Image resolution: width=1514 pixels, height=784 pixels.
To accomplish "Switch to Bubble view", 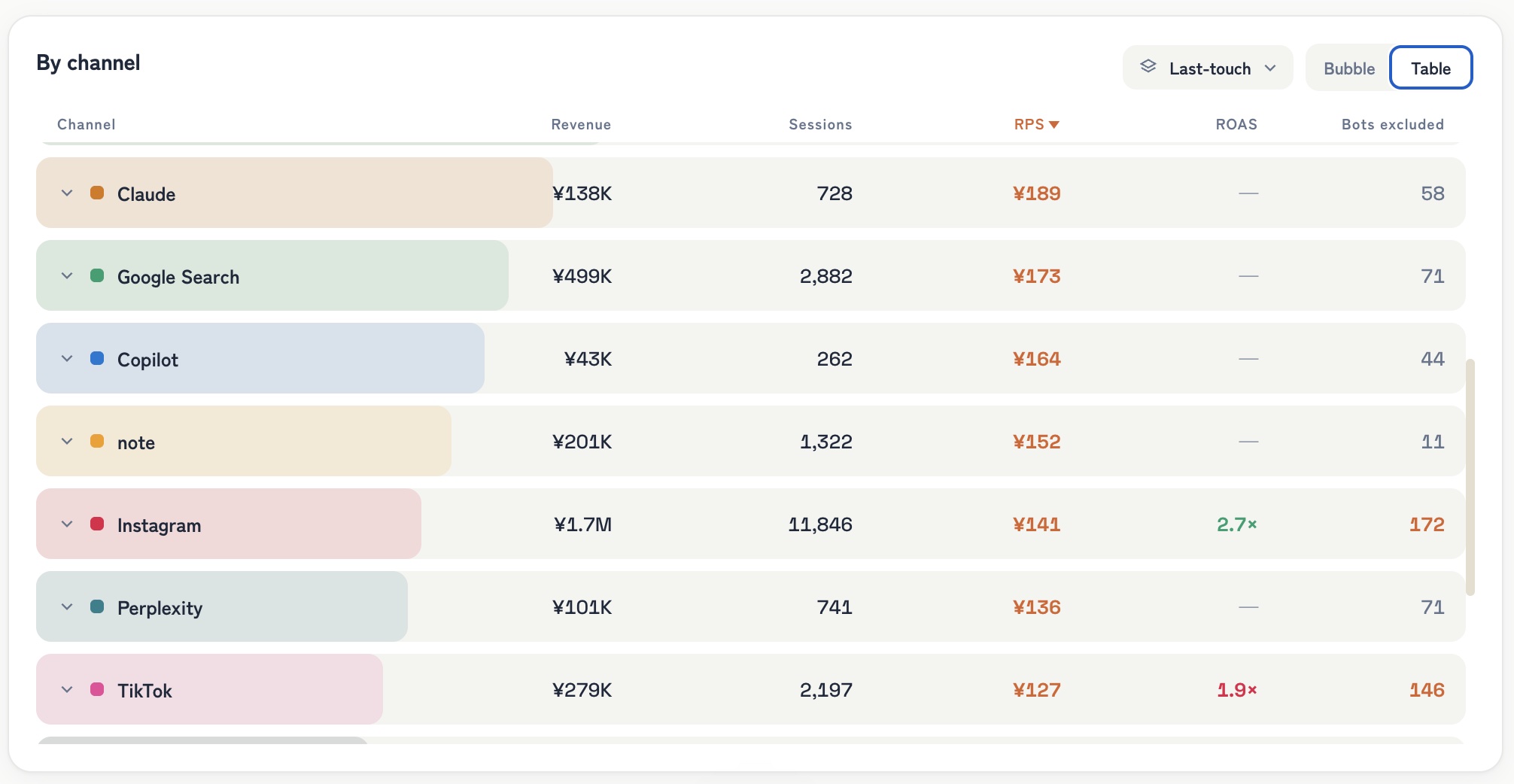I will click(x=1348, y=68).
